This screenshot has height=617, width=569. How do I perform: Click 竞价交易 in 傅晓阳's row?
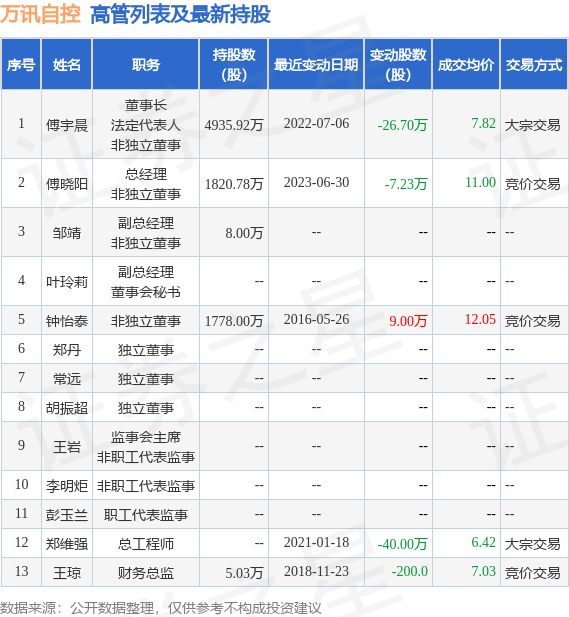[532, 184]
